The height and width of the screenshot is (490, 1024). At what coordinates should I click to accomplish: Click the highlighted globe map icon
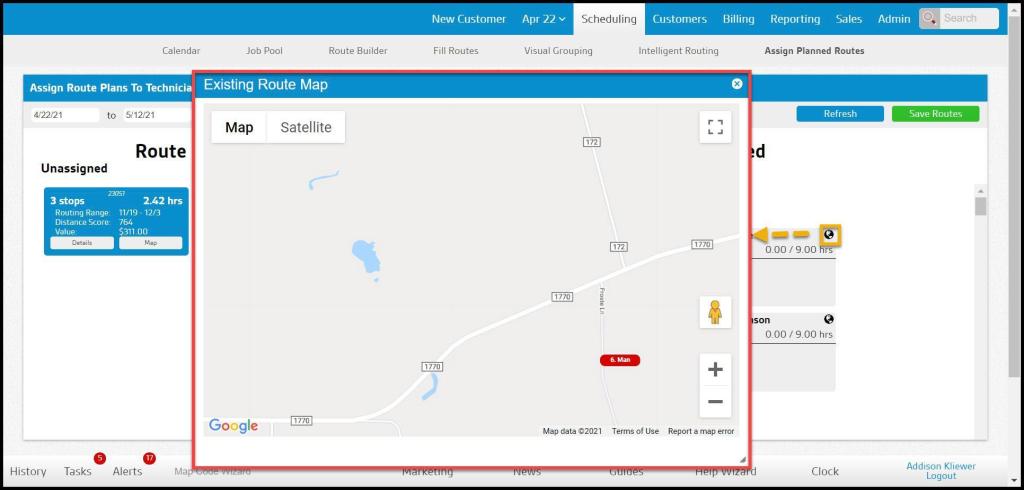[x=829, y=235]
